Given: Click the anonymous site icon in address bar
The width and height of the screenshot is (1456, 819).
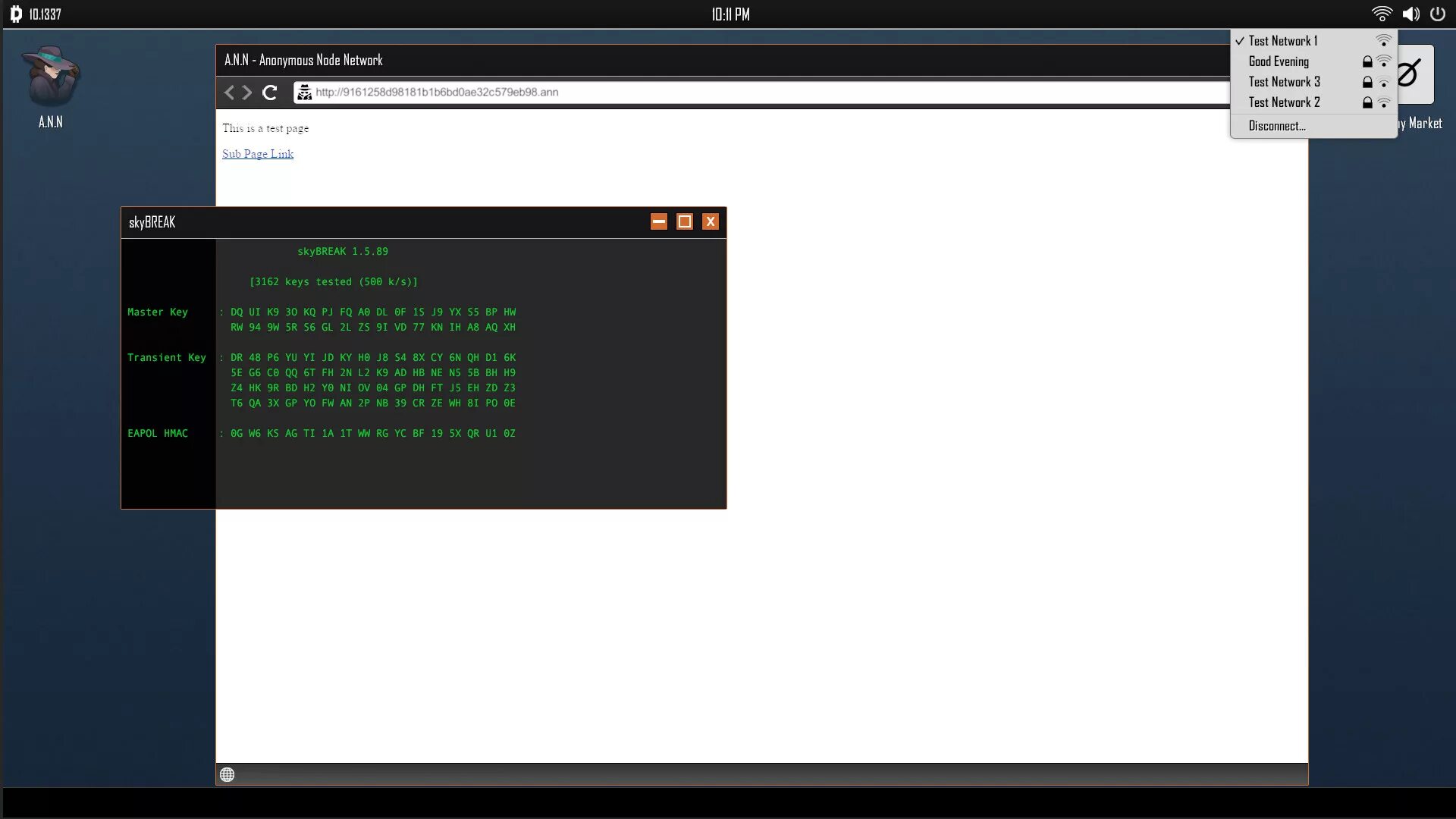Looking at the screenshot, I should pyautogui.click(x=304, y=93).
